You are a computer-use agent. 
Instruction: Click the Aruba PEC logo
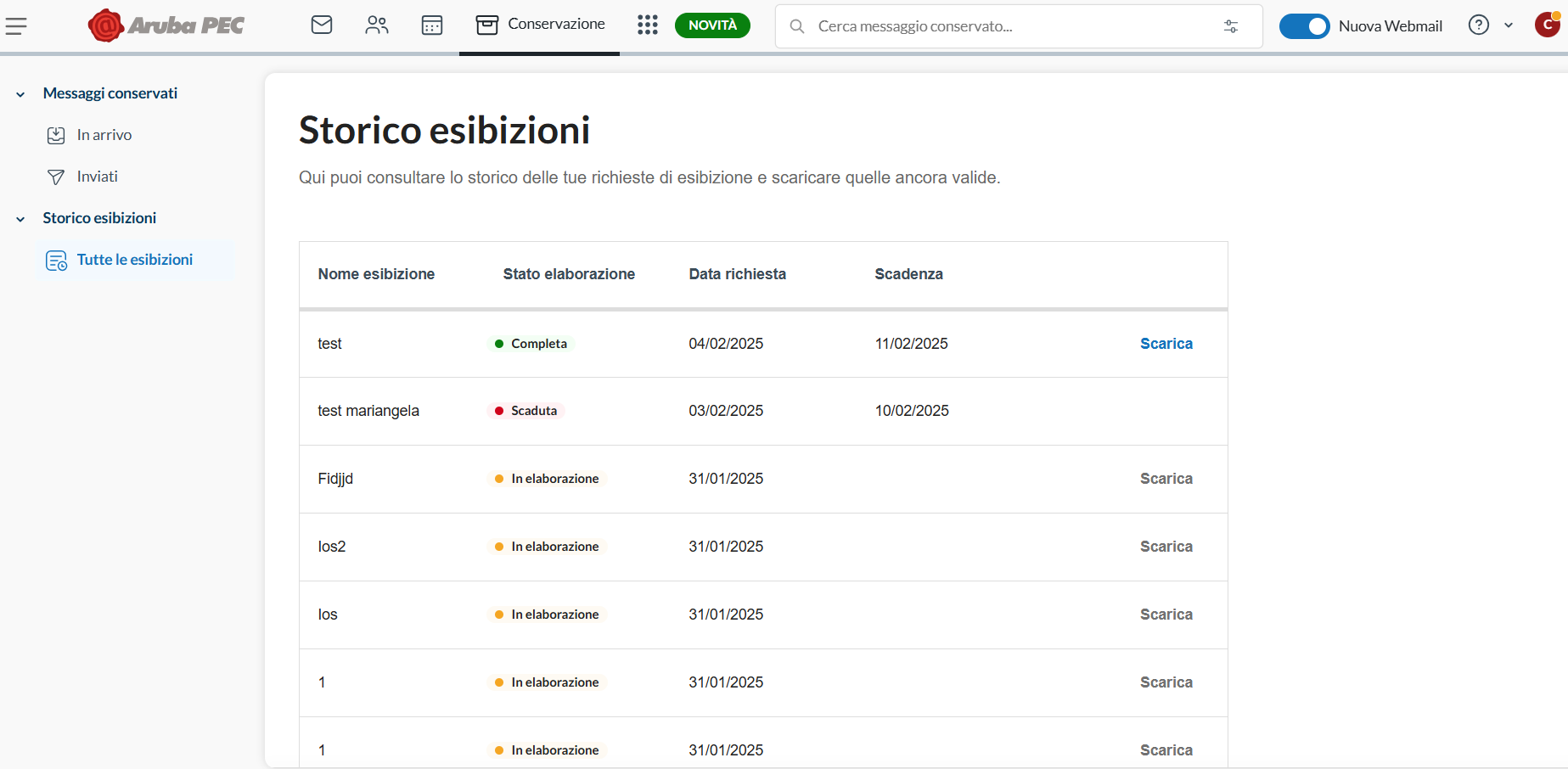[166, 25]
